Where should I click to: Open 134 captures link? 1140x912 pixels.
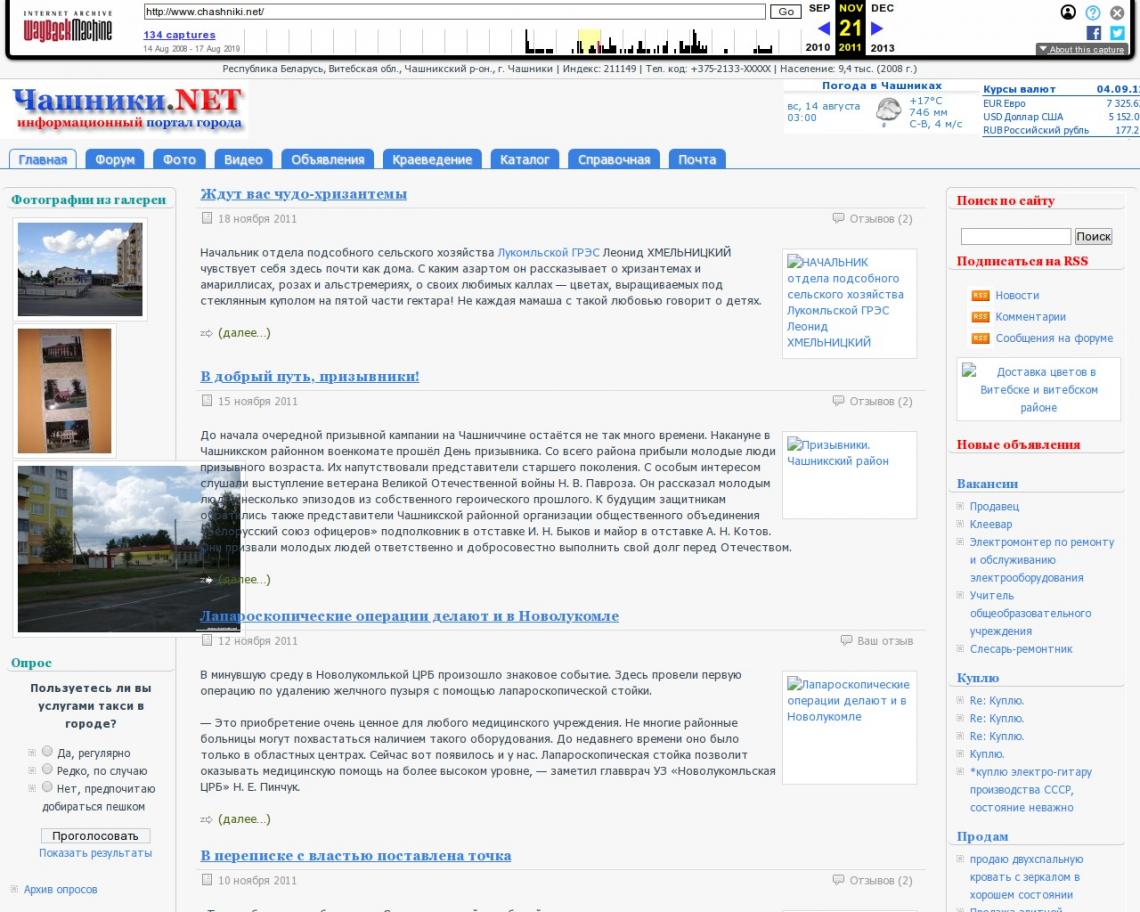[180, 34]
